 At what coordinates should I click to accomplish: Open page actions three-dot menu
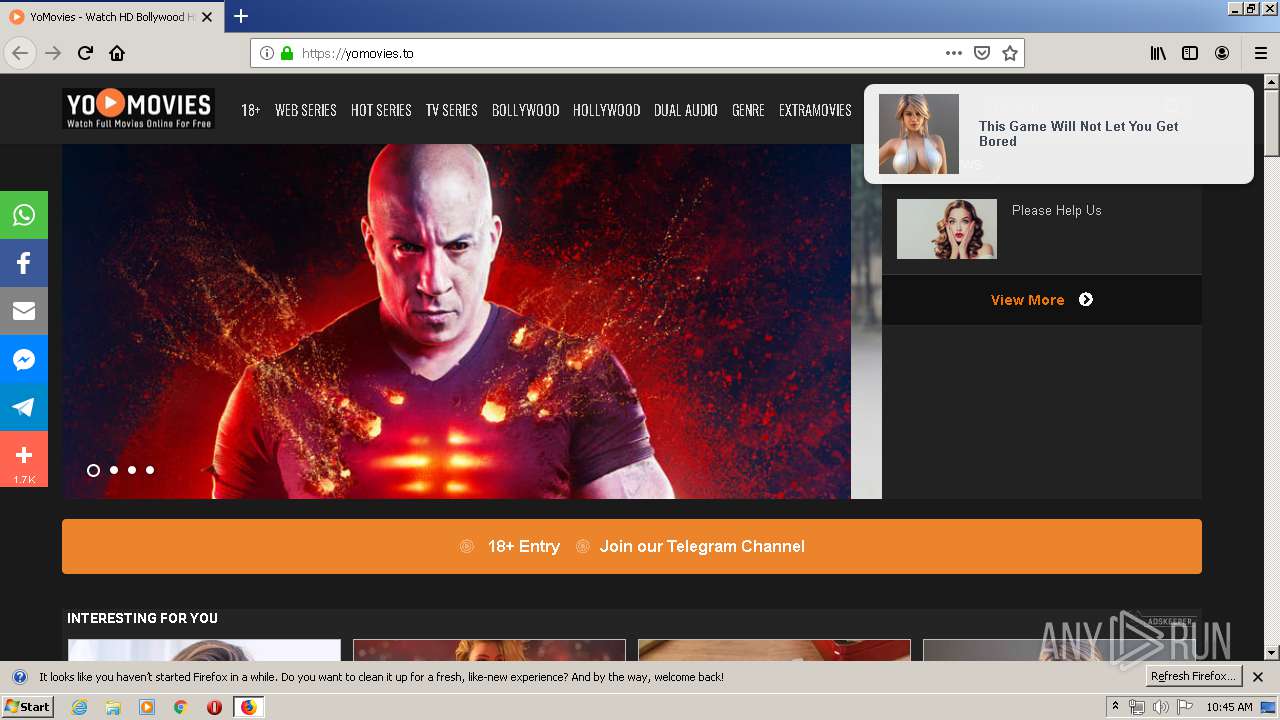[954, 53]
